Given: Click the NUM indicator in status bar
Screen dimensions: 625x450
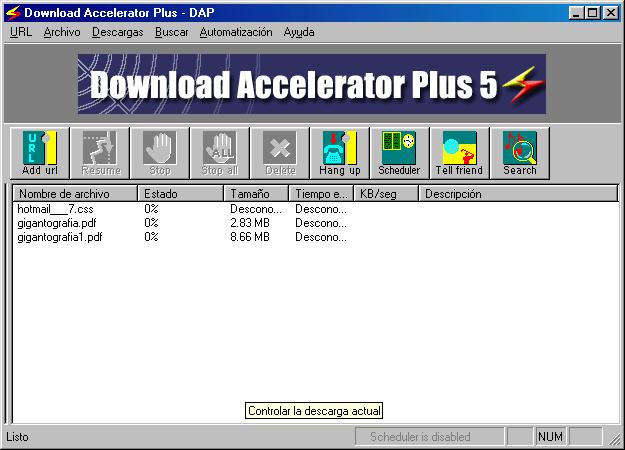Looking at the screenshot, I should (550, 437).
